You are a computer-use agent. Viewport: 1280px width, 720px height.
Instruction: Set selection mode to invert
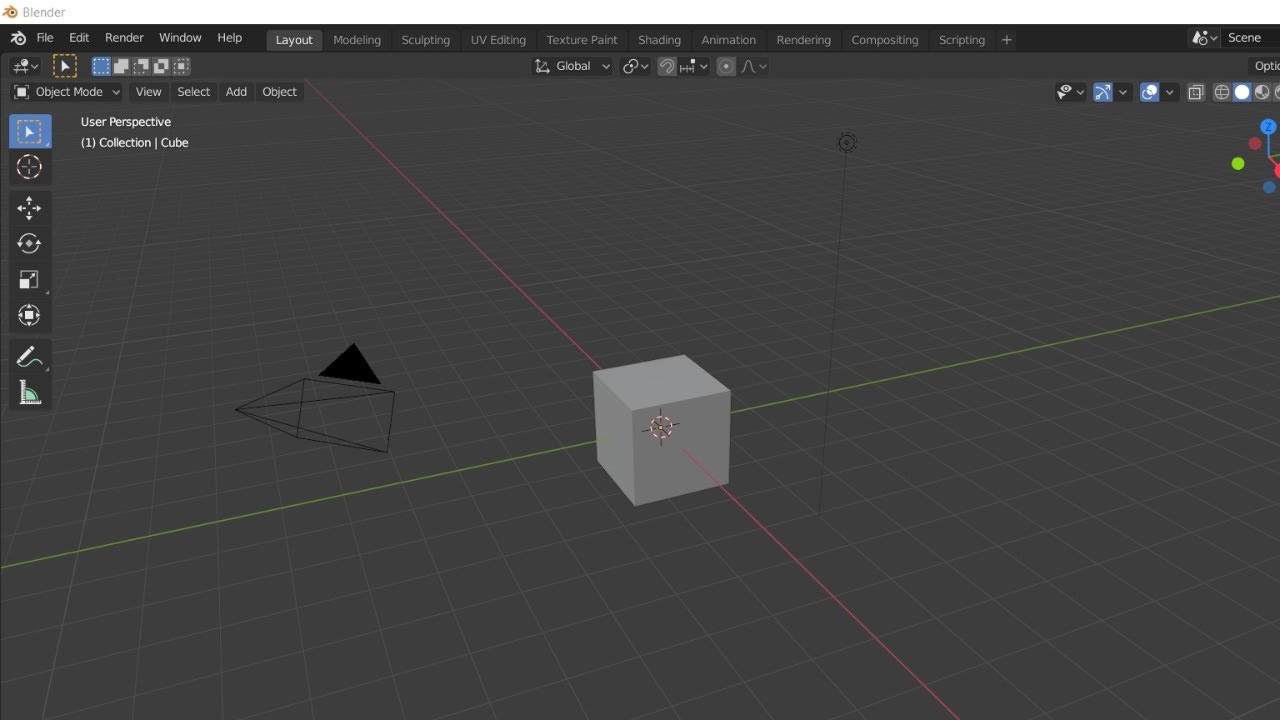coord(161,66)
